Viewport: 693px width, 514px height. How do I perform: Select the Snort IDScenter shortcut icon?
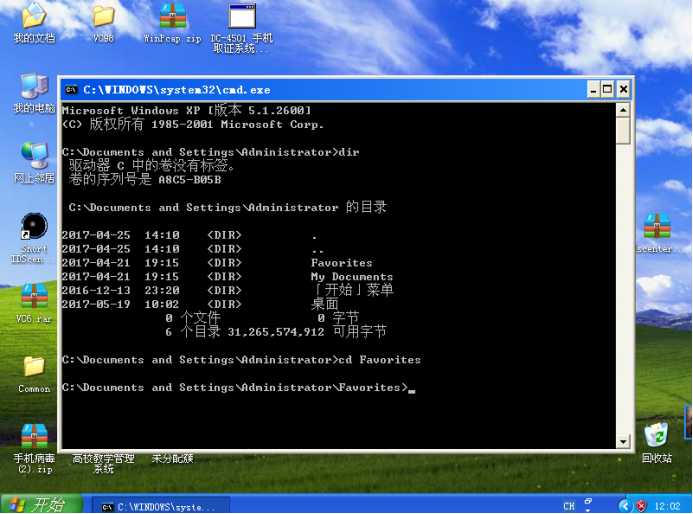tap(33, 238)
